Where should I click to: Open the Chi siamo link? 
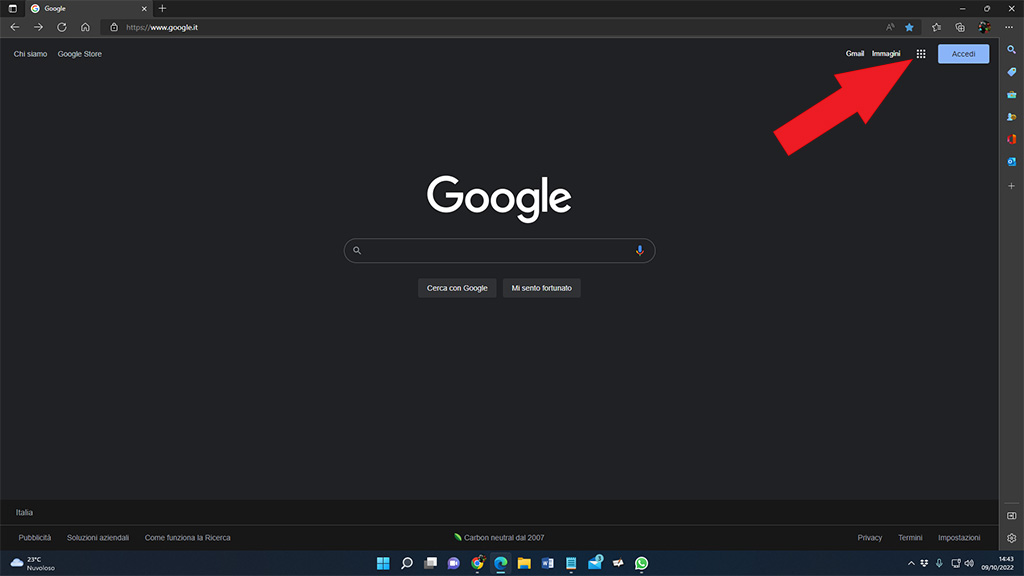coord(30,54)
